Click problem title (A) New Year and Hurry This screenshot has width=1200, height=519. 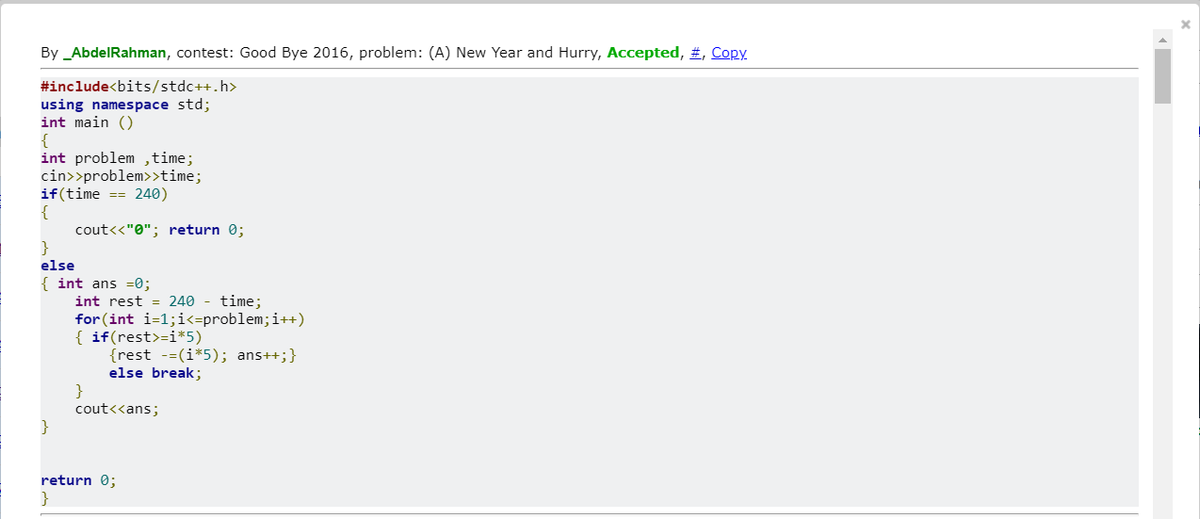click(x=512, y=53)
